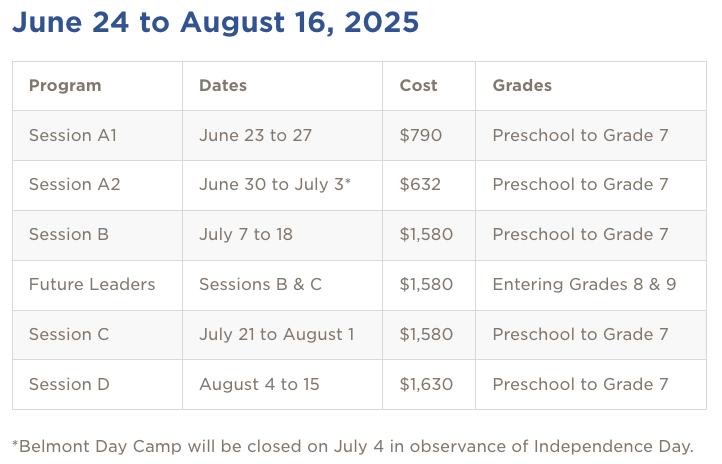
Task: Click the $632 cost cell
Action: click(x=420, y=185)
